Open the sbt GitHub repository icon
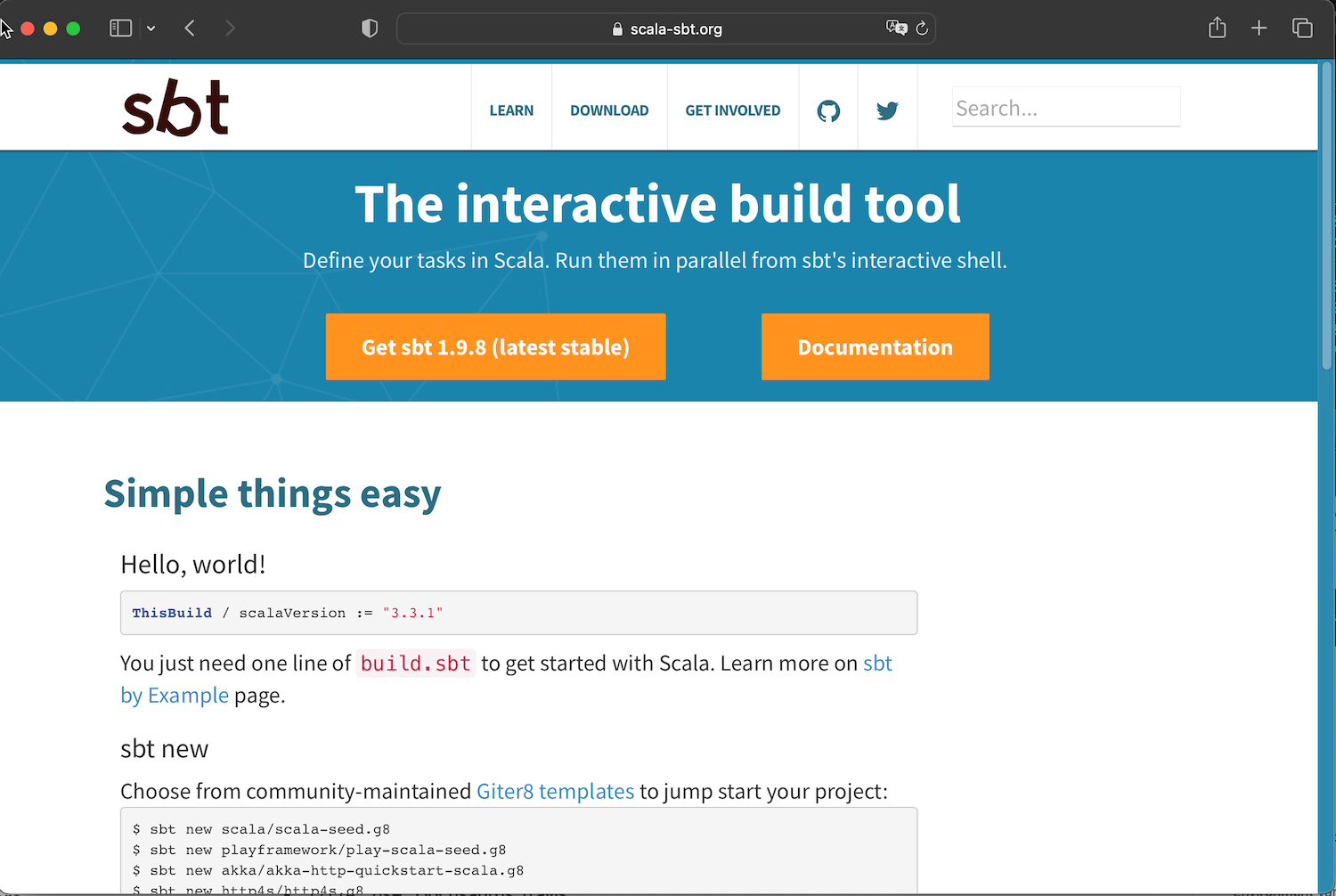 click(x=828, y=111)
